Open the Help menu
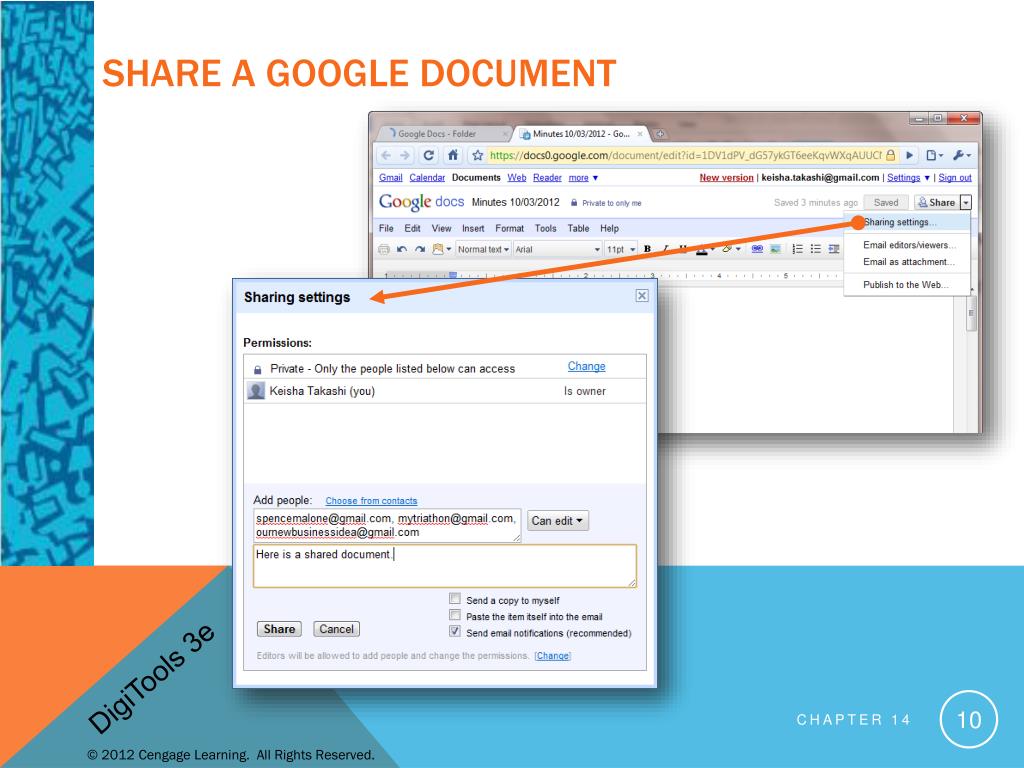1024x768 pixels. tap(609, 229)
